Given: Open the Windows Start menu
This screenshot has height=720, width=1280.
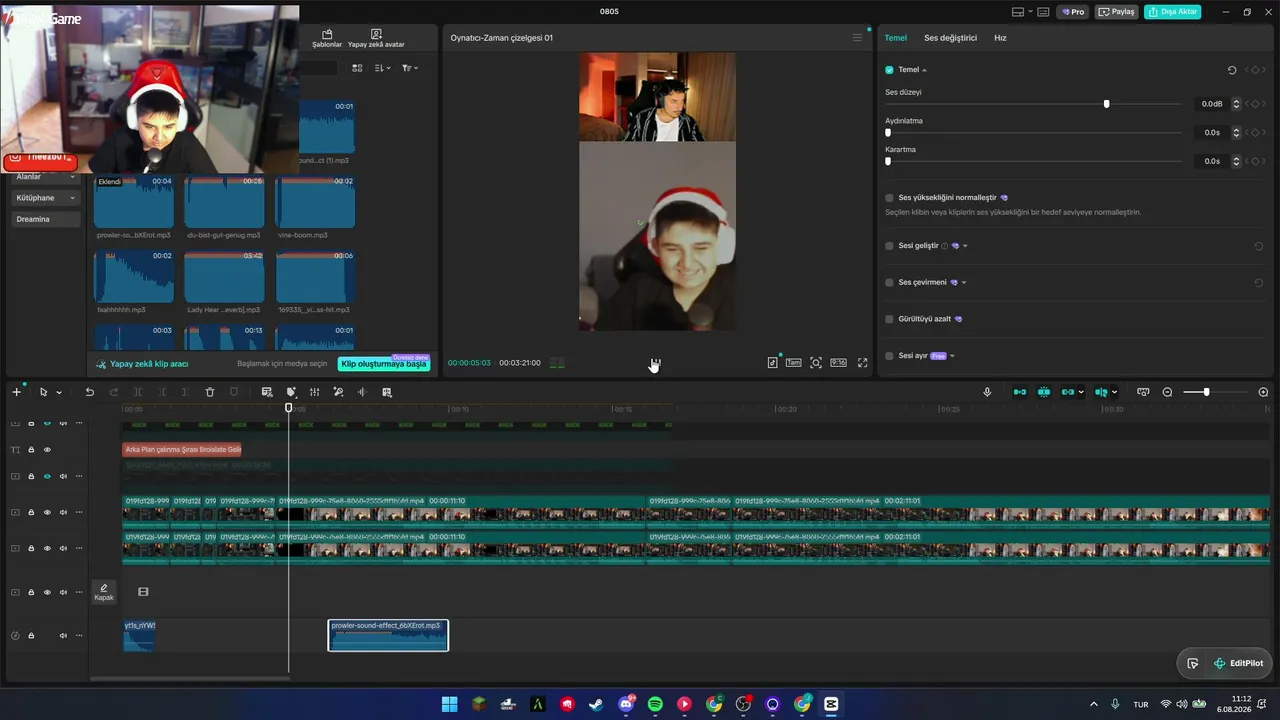Looking at the screenshot, I should (x=450, y=704).
